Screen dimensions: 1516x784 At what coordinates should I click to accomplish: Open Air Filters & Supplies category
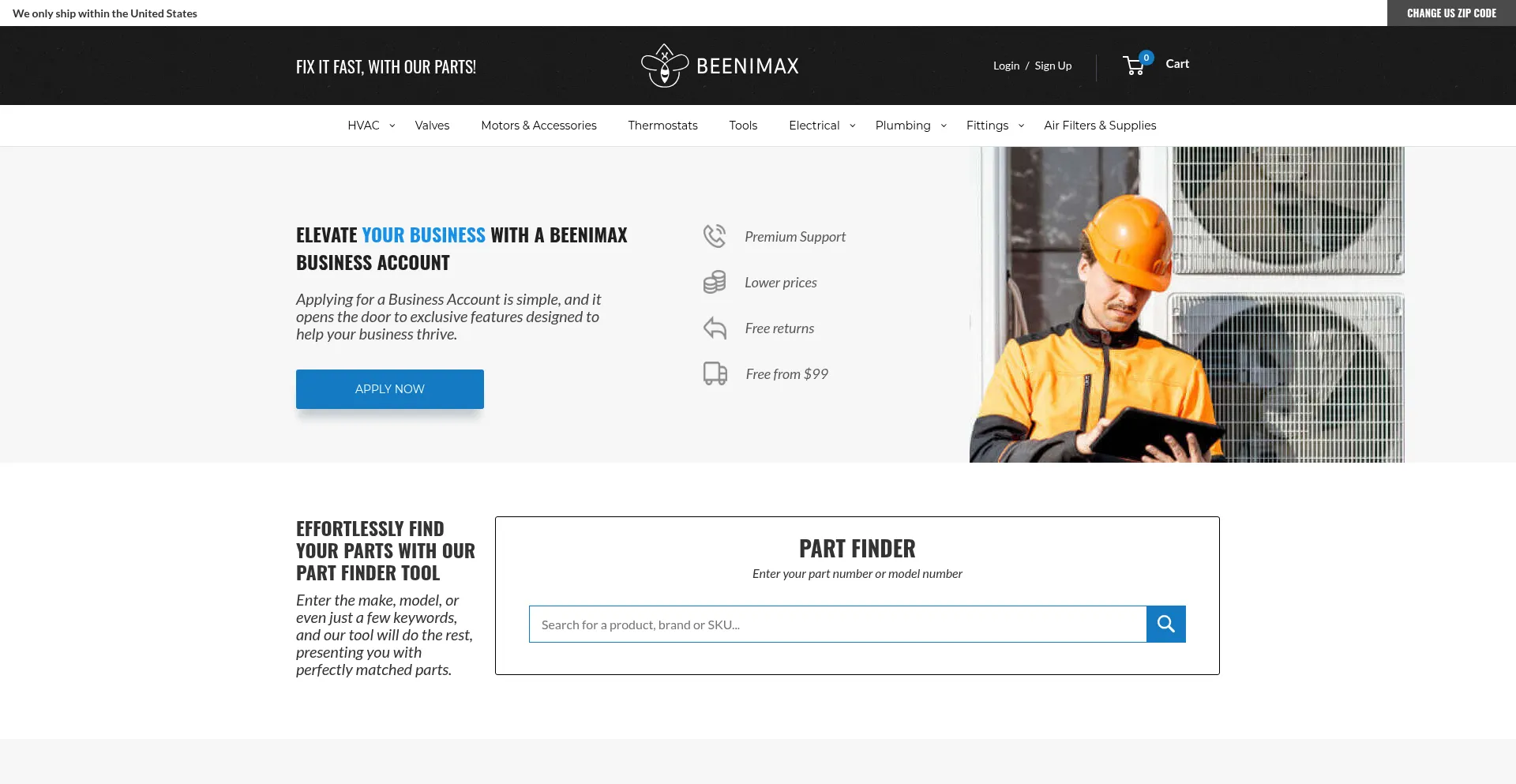pyautogui.click(x=1100, y=126)
